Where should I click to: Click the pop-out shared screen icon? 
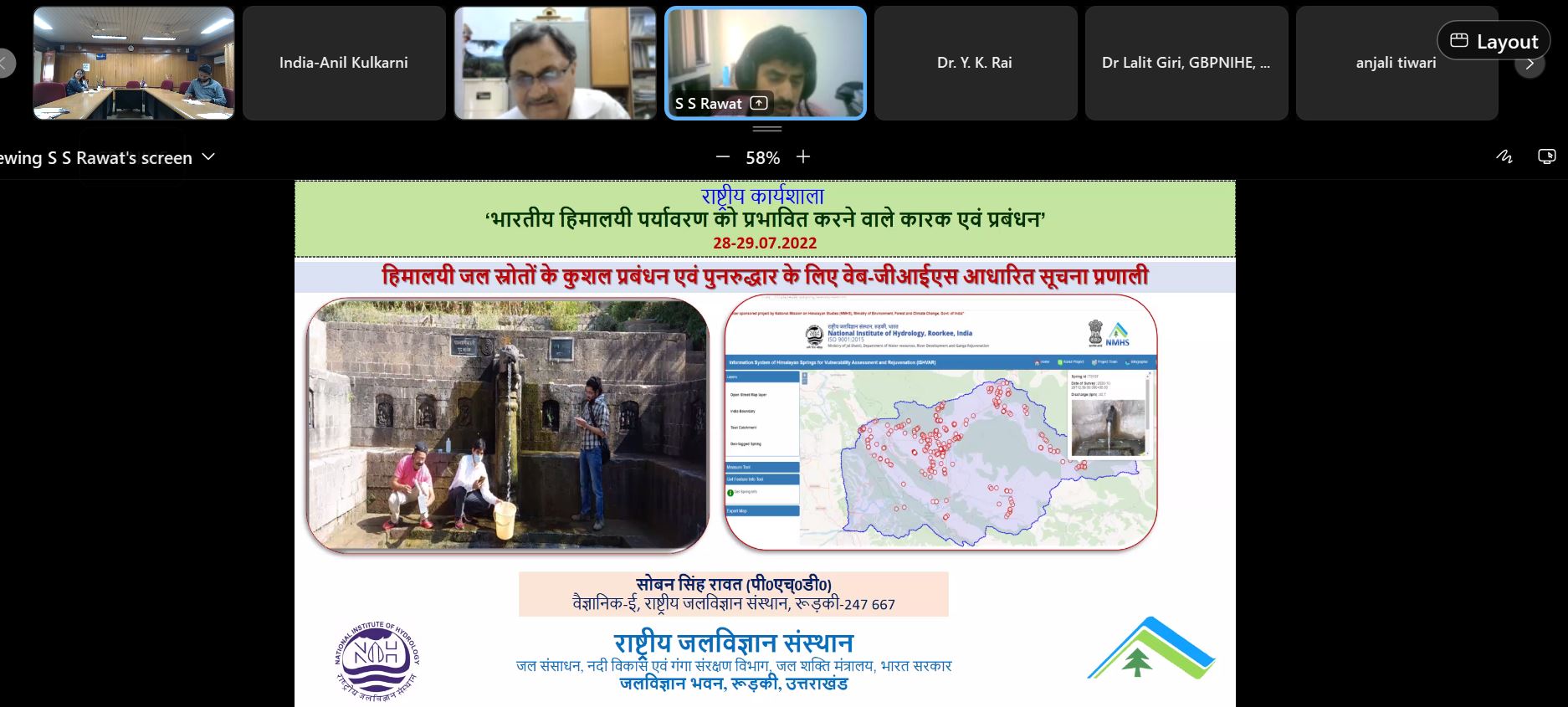(1546, 157)
